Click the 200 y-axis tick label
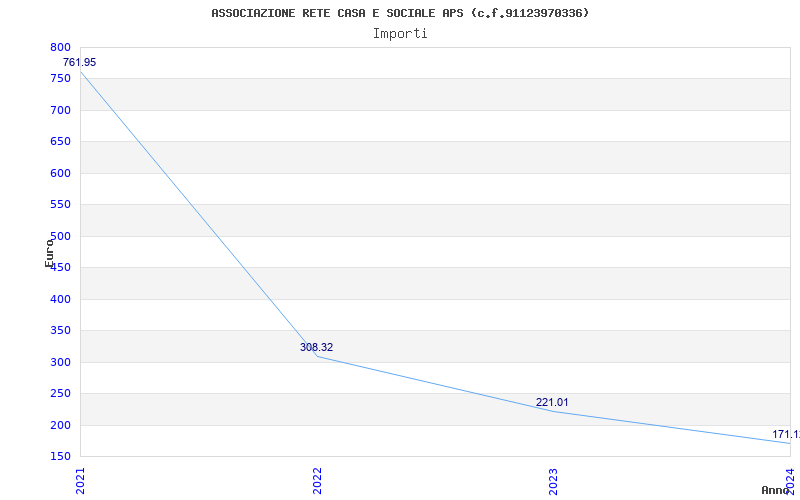This screenshot has height=500, width=800. (x=60, y=425)
